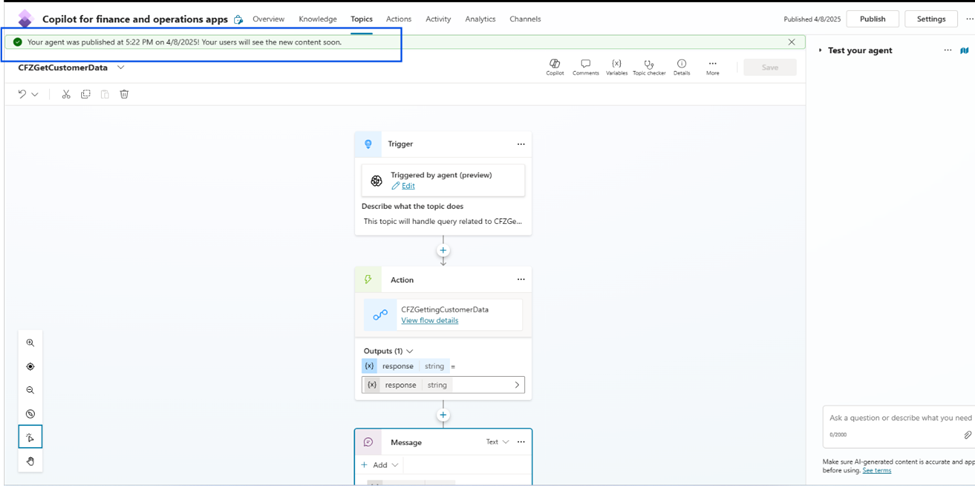
Task: Open the Action node options menu
Action: [521, 280]
